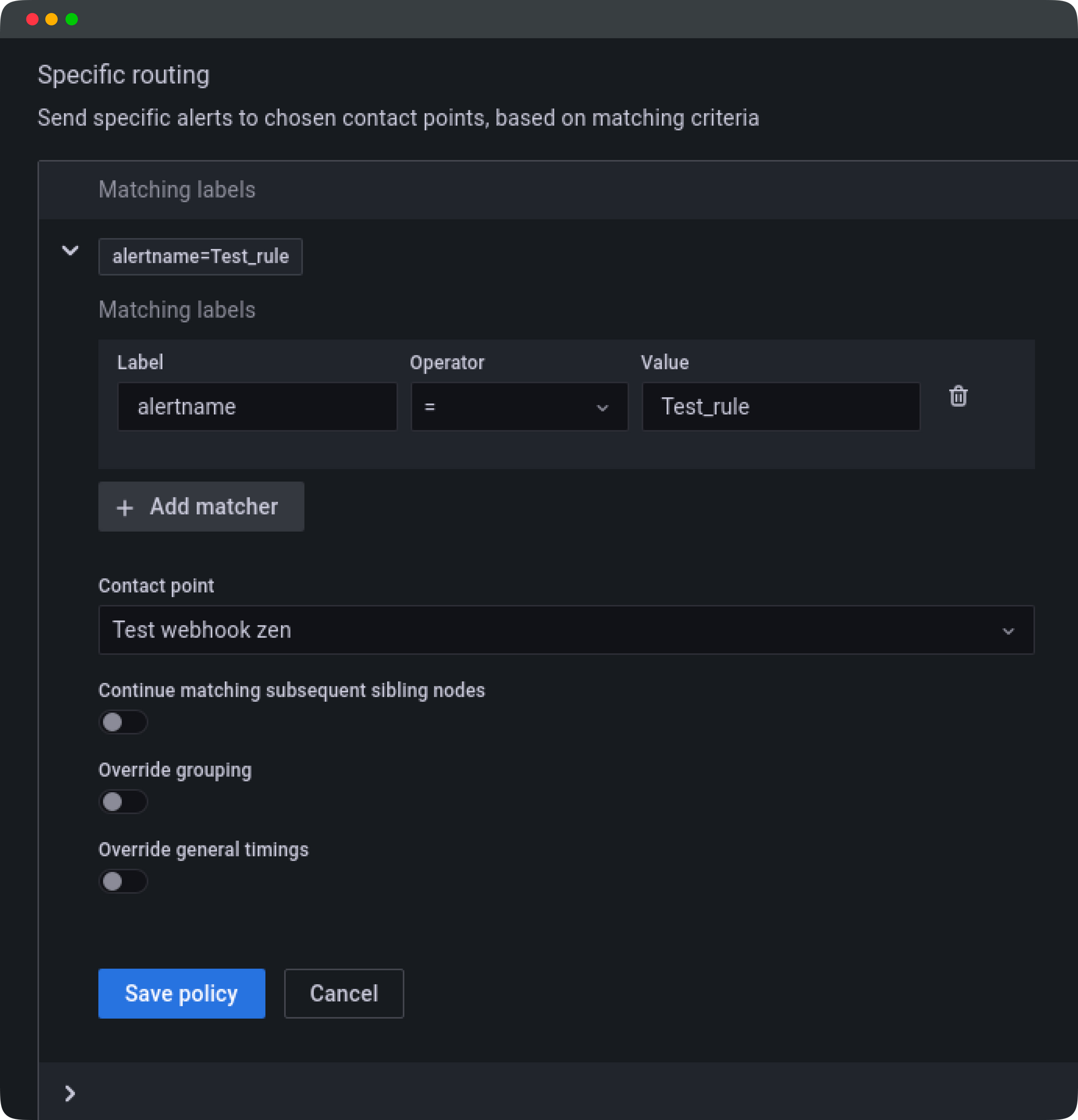
Task: Click into the Label input field
Action: [257, 407]
